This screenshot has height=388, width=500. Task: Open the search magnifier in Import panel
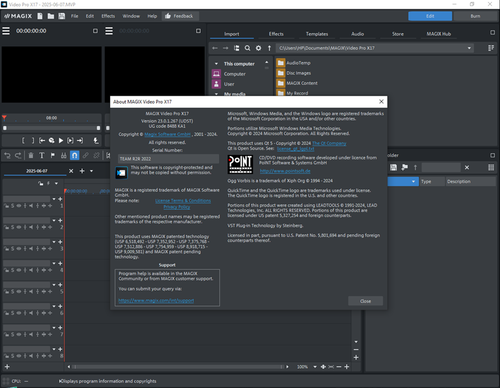coord(247,48)
